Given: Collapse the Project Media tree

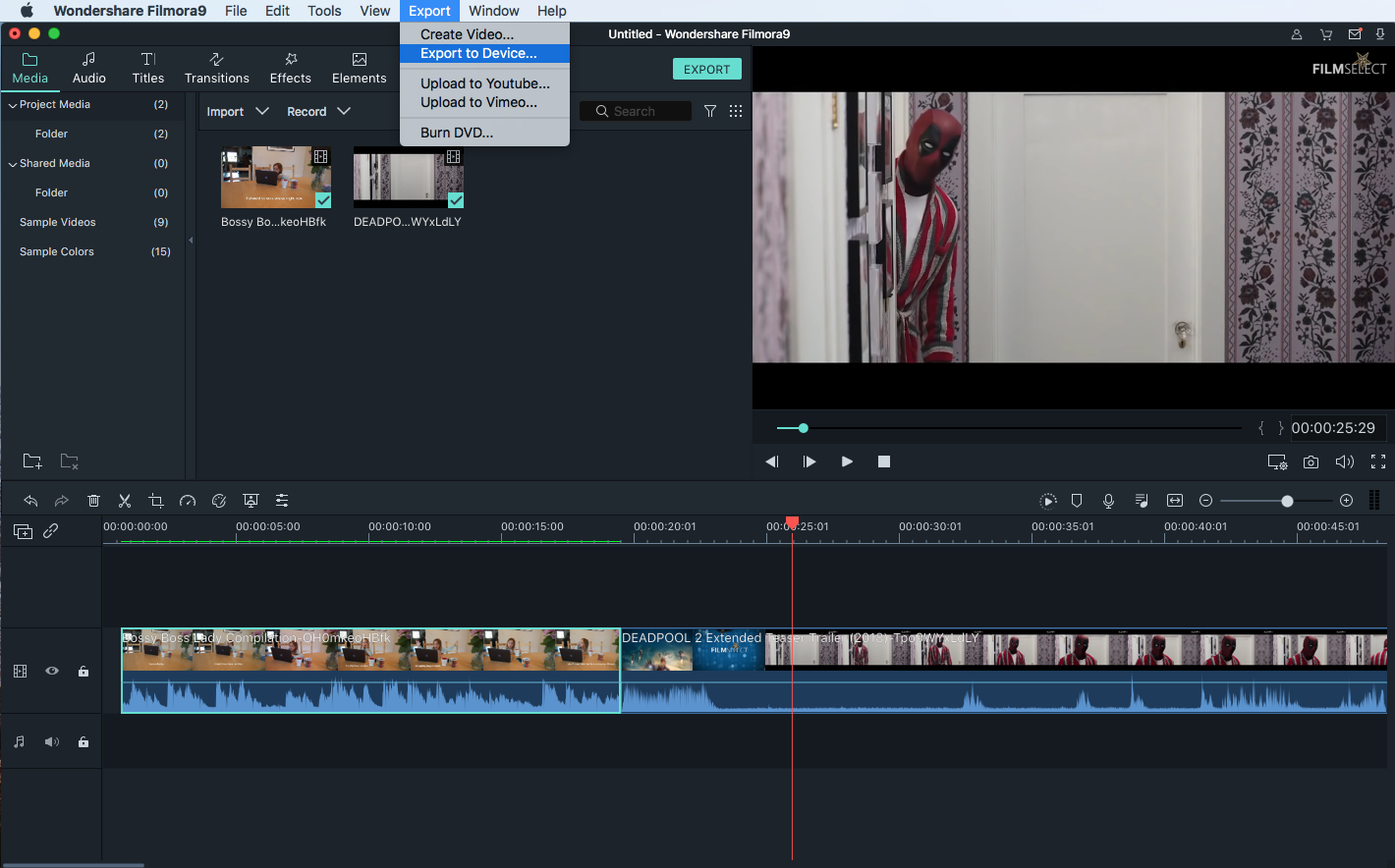Looking at the screenshot, I should point(13,105).
